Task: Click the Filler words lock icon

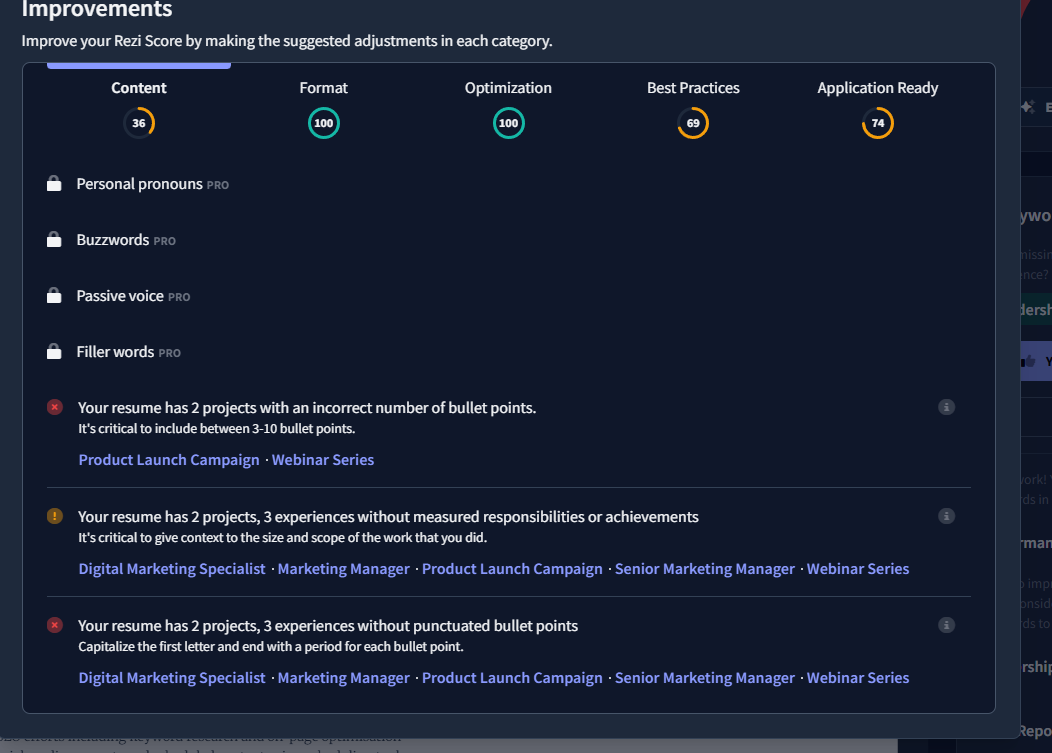Action: pos(54,352)
